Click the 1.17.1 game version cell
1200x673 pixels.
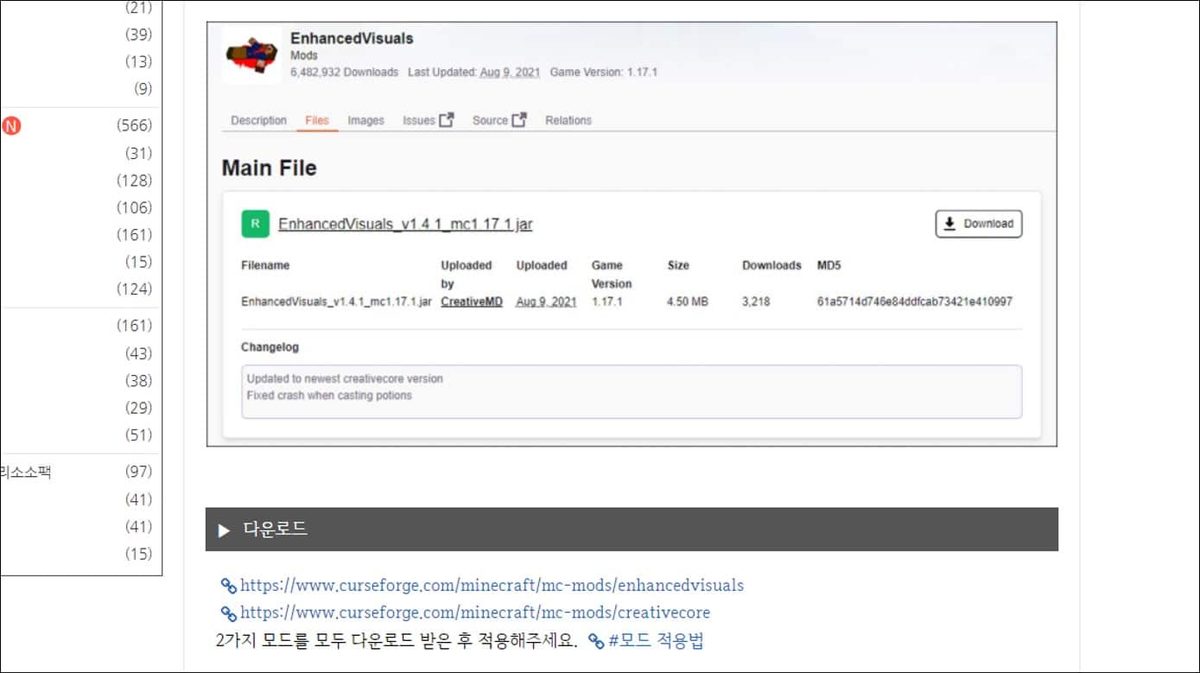click(607, 301)
